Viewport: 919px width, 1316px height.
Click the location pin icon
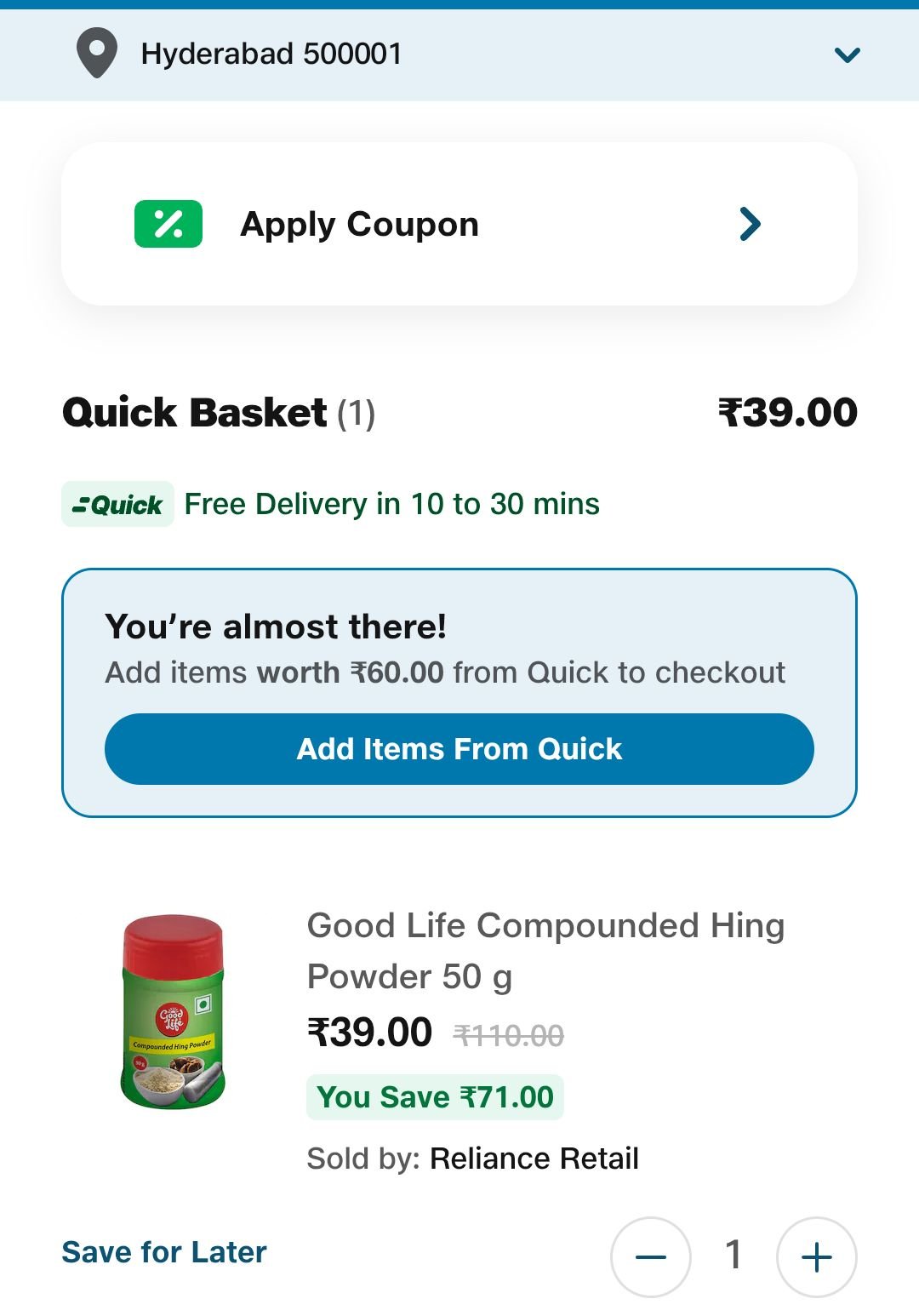click(97, 53)
